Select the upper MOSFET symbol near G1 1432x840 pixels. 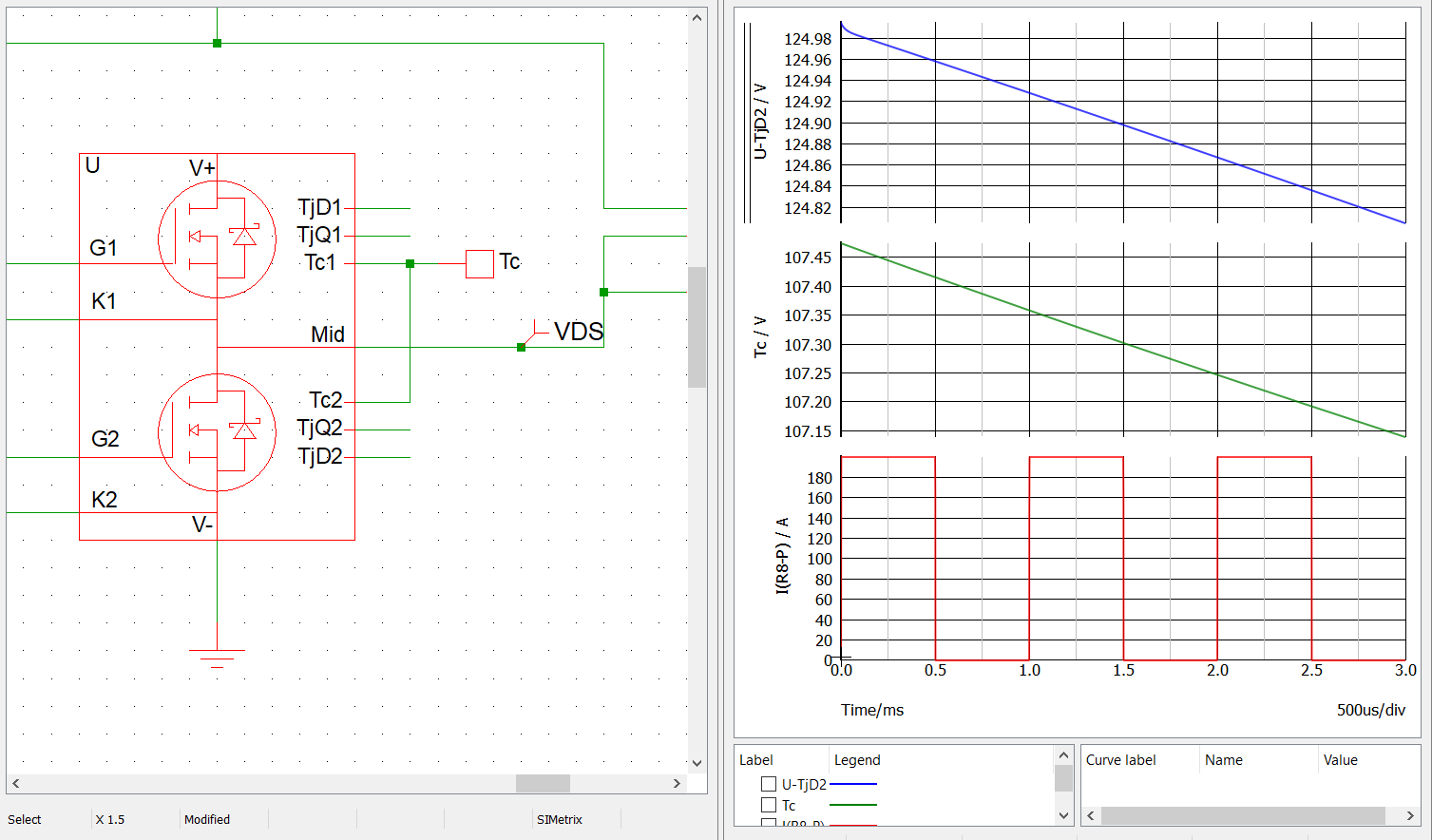click(x=217, y=239)
